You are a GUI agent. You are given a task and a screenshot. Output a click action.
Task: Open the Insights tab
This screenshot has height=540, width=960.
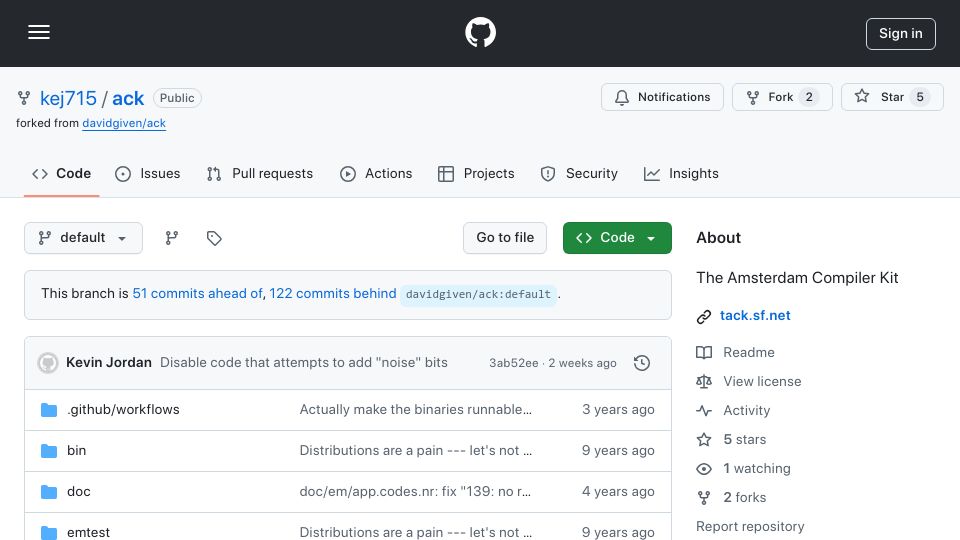[681, 174]
